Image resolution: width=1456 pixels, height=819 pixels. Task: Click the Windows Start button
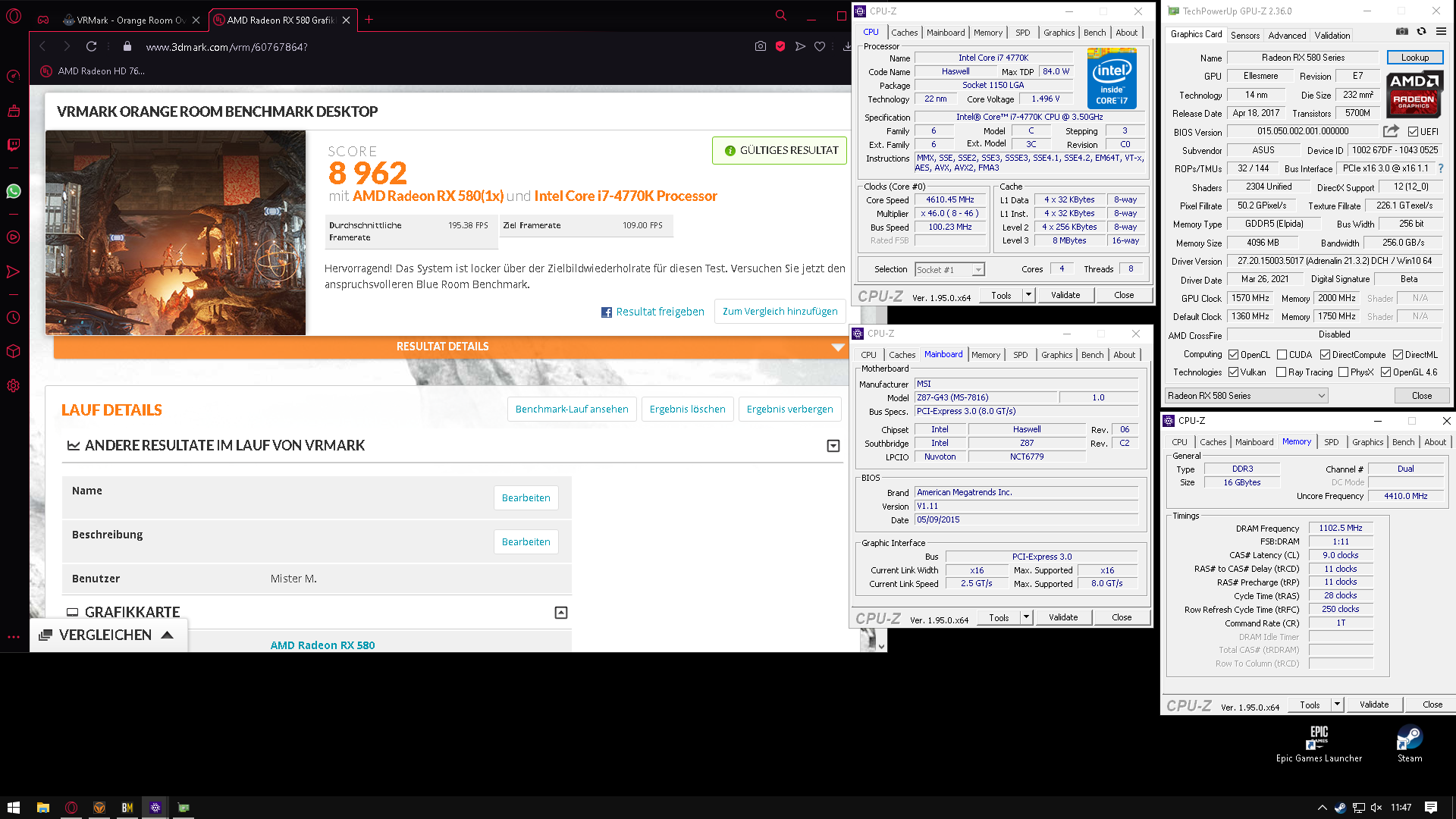point(14,808)
